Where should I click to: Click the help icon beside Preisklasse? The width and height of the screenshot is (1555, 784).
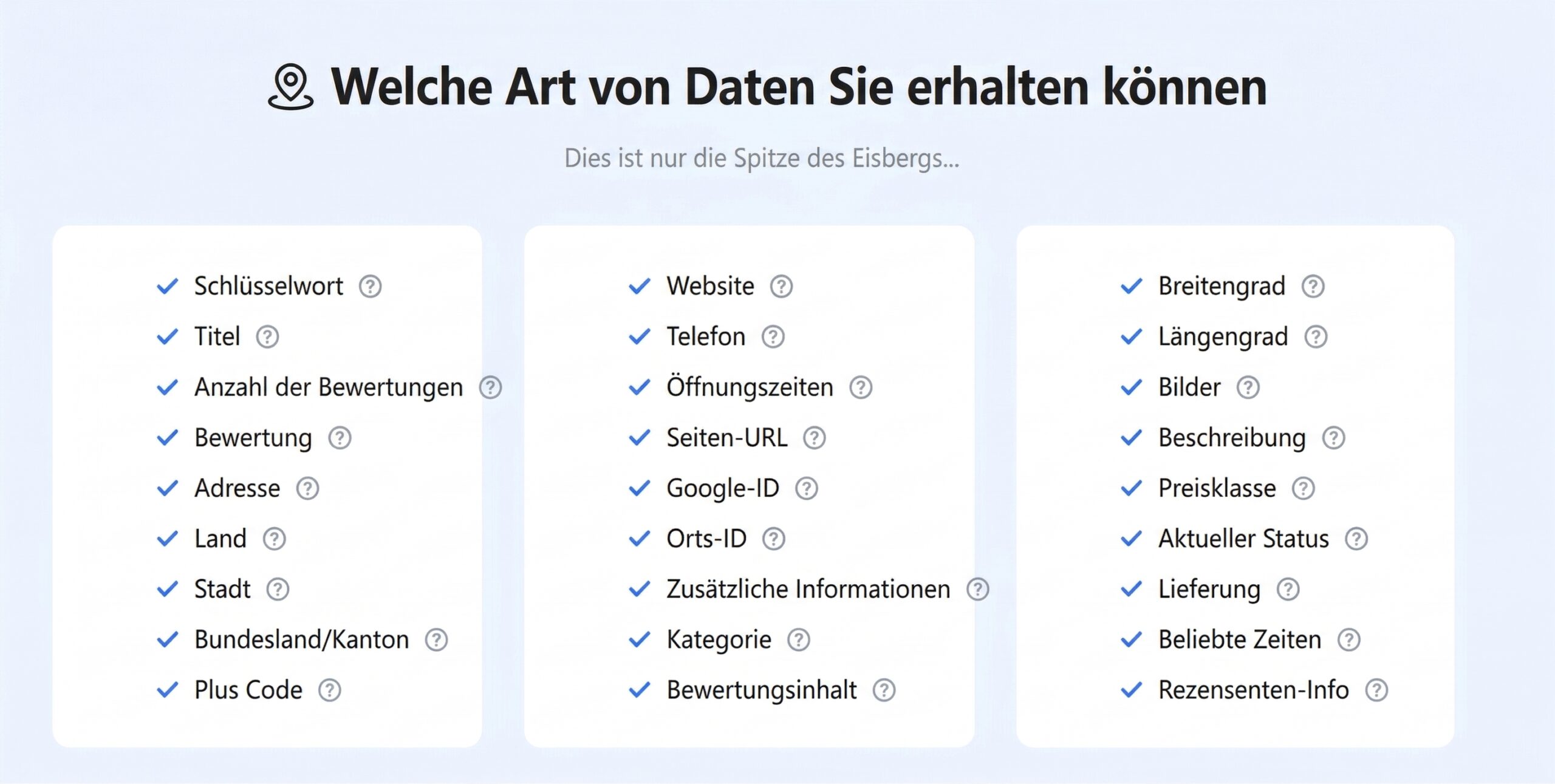pyautogui.click(x=1304, y=488)
